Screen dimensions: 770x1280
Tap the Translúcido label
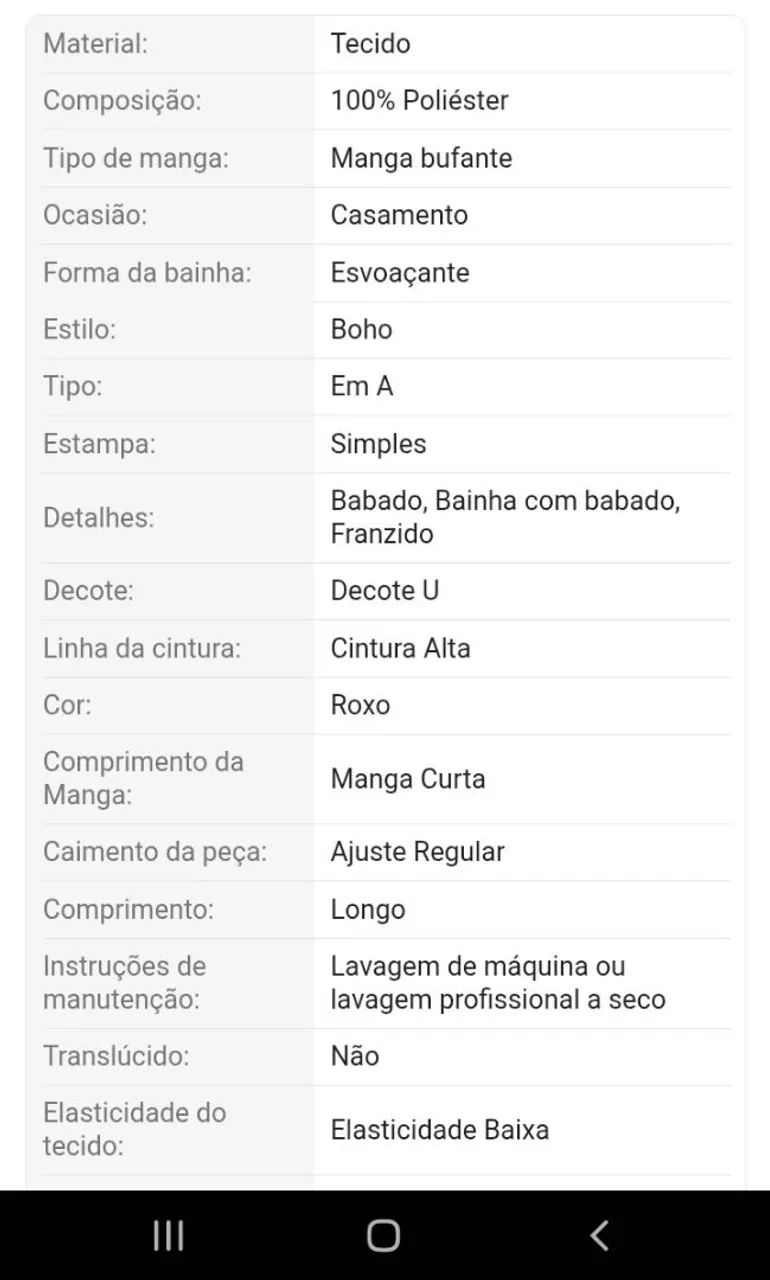tap(116, 1056)
